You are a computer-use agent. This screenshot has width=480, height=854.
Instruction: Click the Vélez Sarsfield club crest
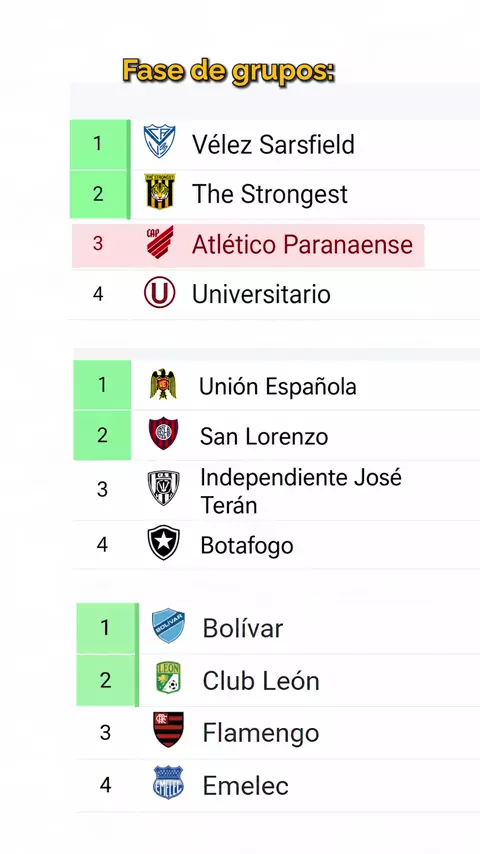[160, 142]
